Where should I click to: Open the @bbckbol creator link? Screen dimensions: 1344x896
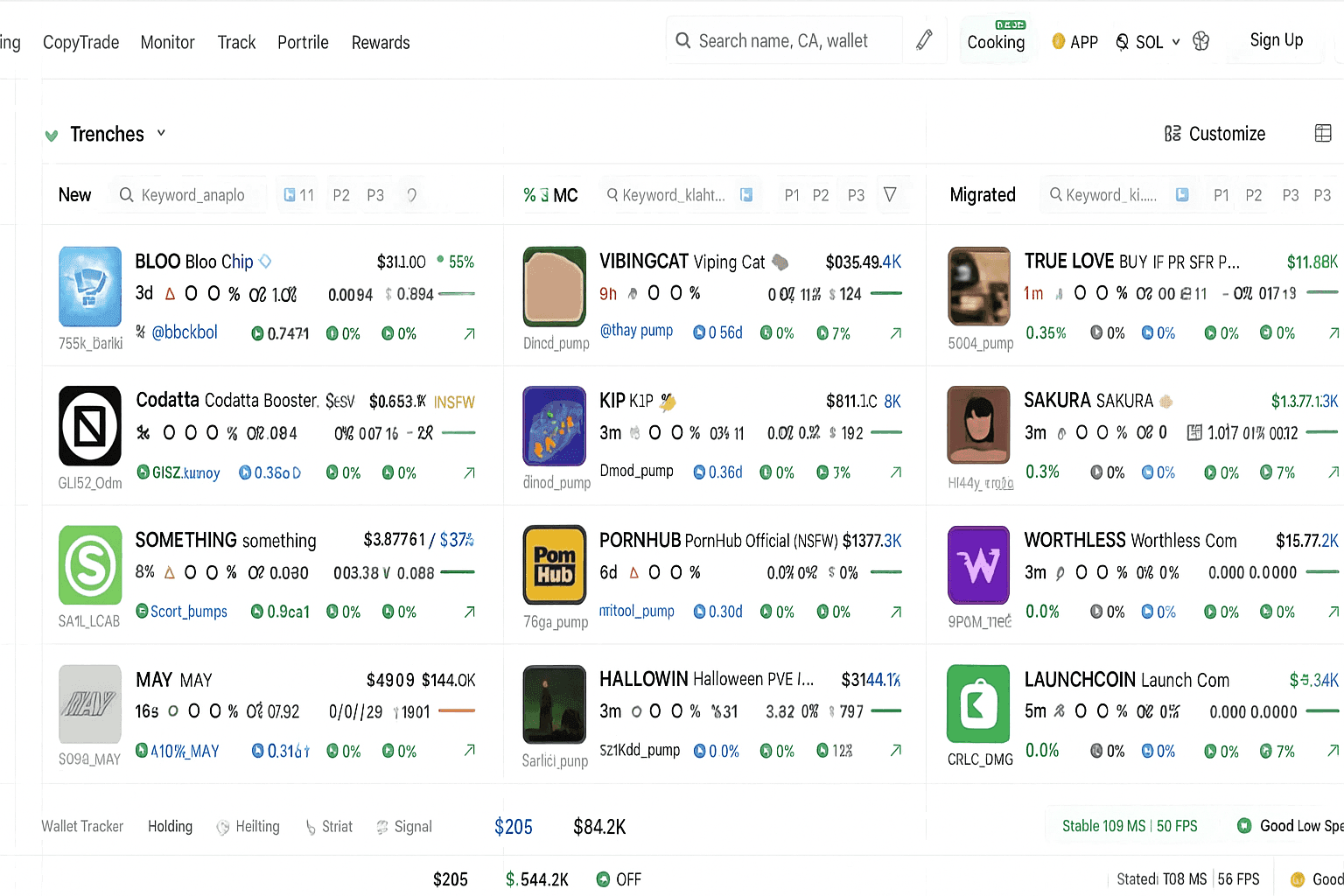(x=184, y=332)
